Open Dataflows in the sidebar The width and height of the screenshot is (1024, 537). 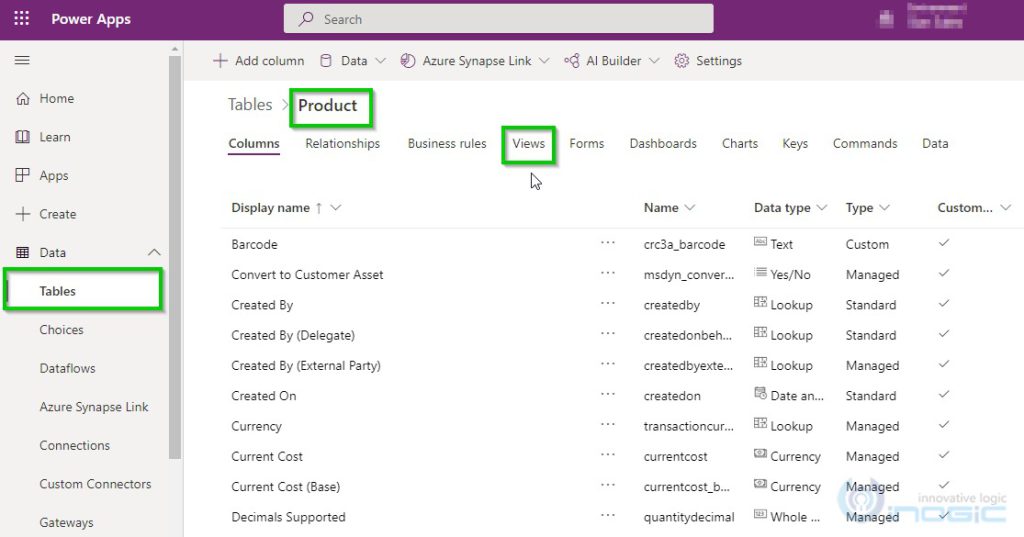point(67,368)
